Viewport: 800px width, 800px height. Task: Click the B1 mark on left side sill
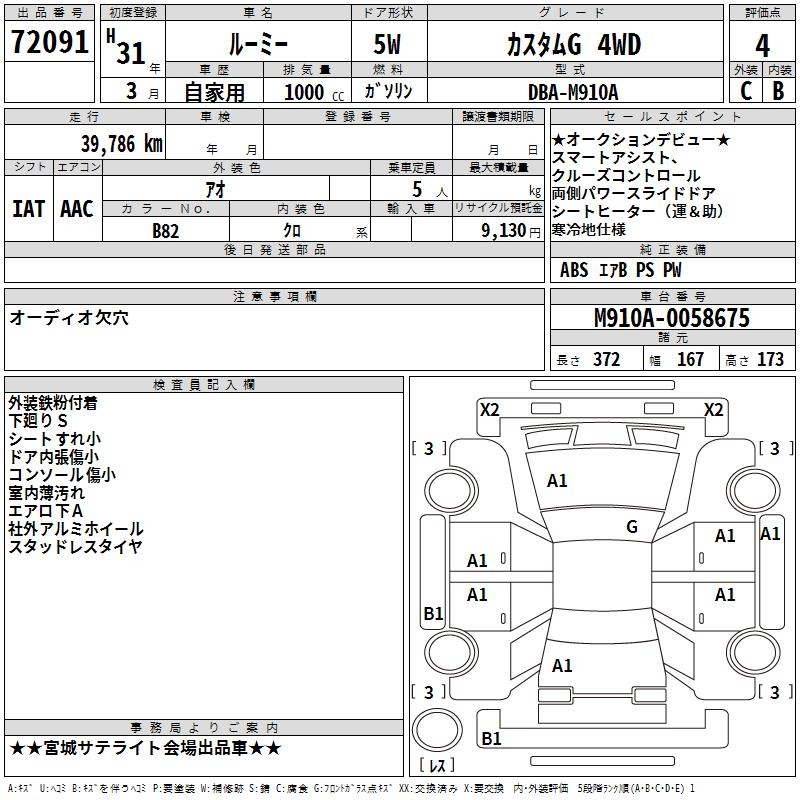433,613
